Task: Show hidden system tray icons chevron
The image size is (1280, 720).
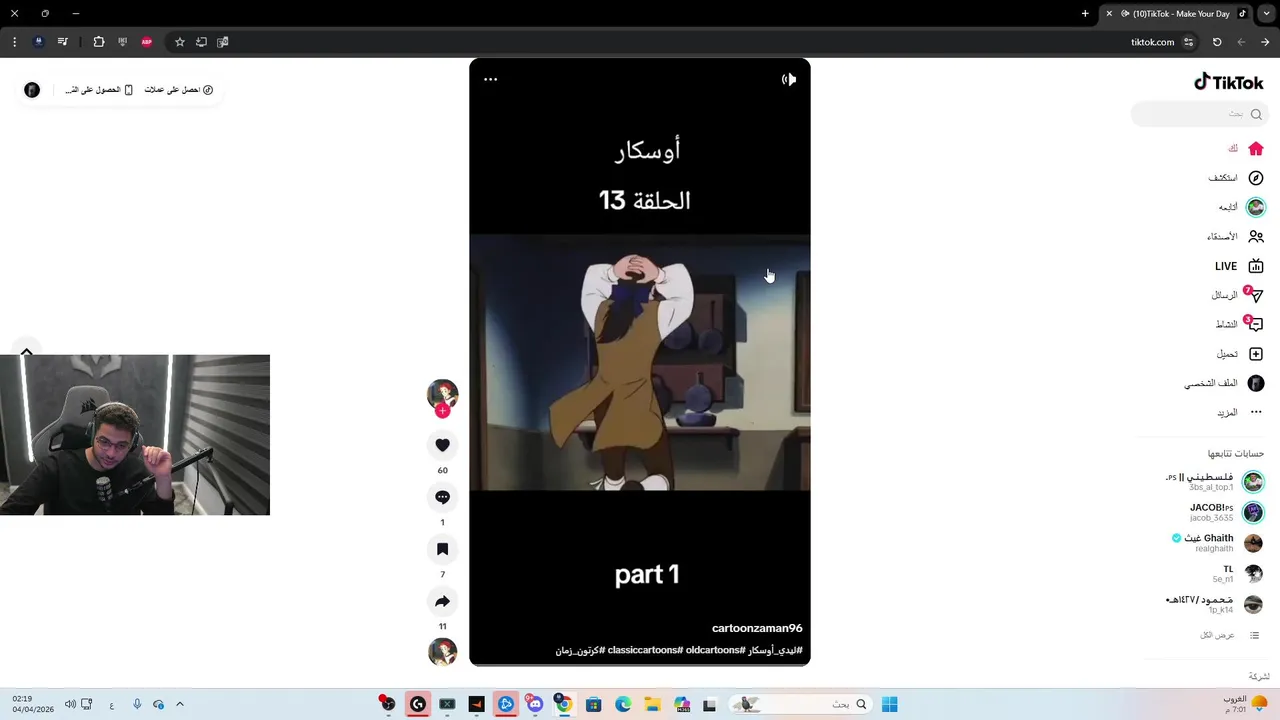Action: [180, 704]
